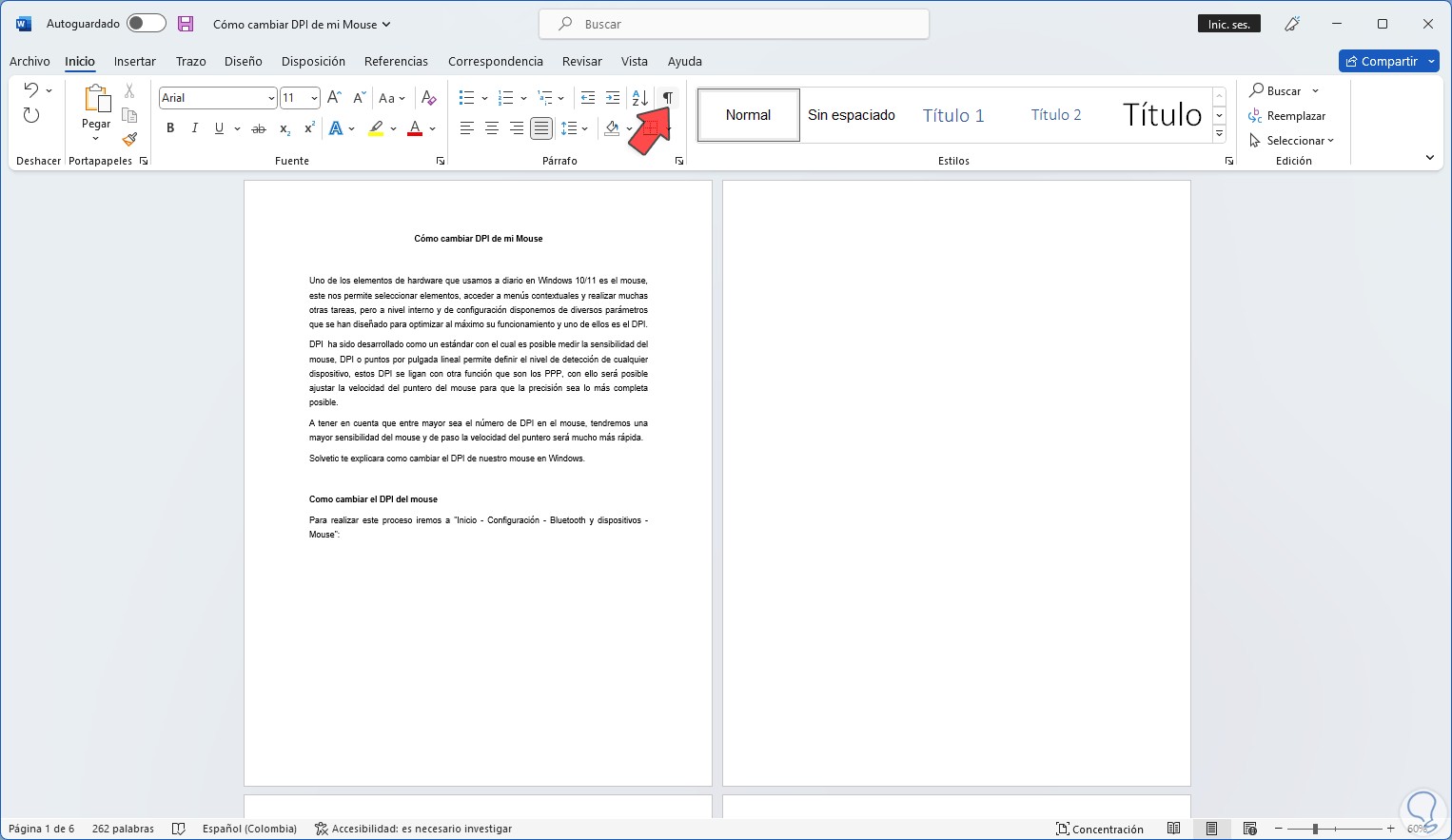The image size is (1452, 840).
Task: Click the Copy icon in Portapapeles
Action: [129, 115]
